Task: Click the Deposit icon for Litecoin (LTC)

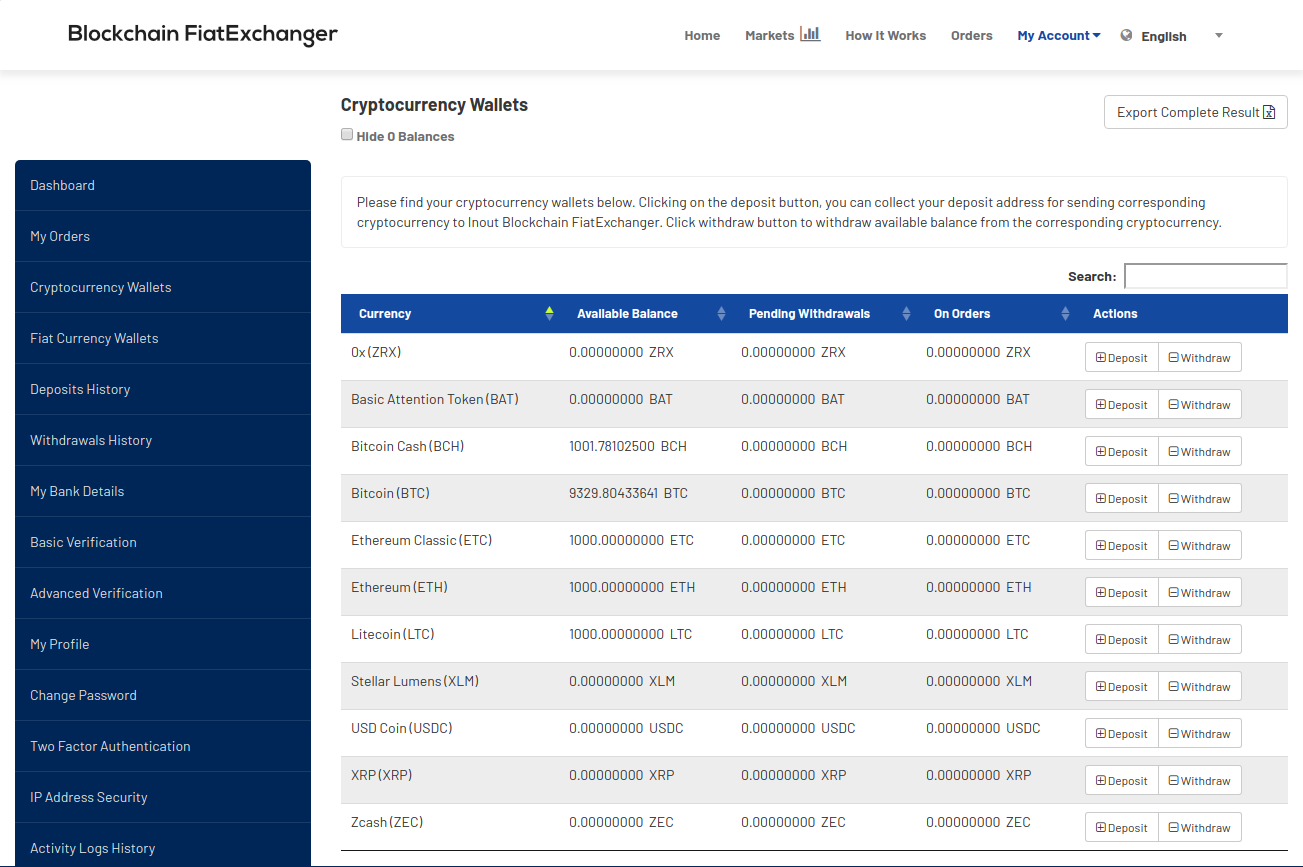Action: 1102,639
